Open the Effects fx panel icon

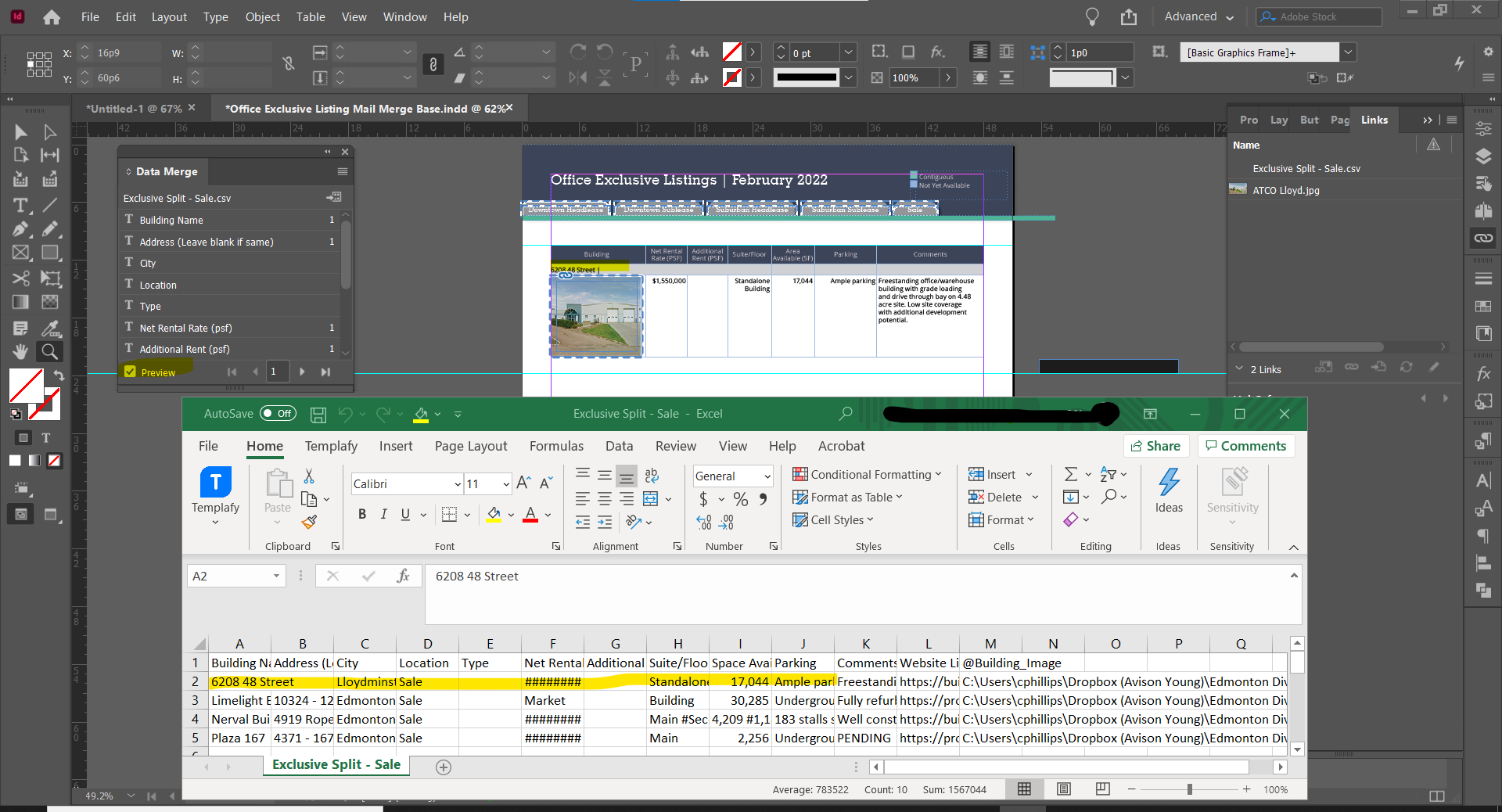click(x=1482, y=374)
